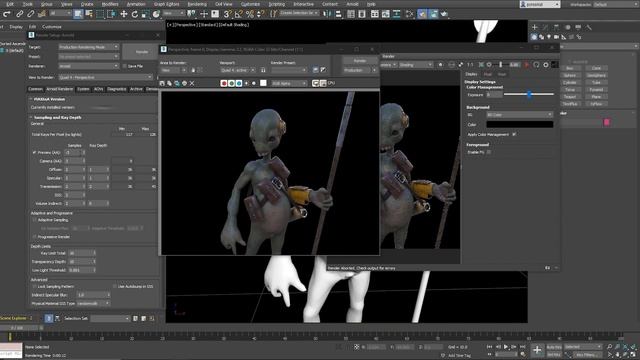This screenshot has width=640, height=360.
Task: Switch to the Diagnostics tab
Action: tap(117, 89)
